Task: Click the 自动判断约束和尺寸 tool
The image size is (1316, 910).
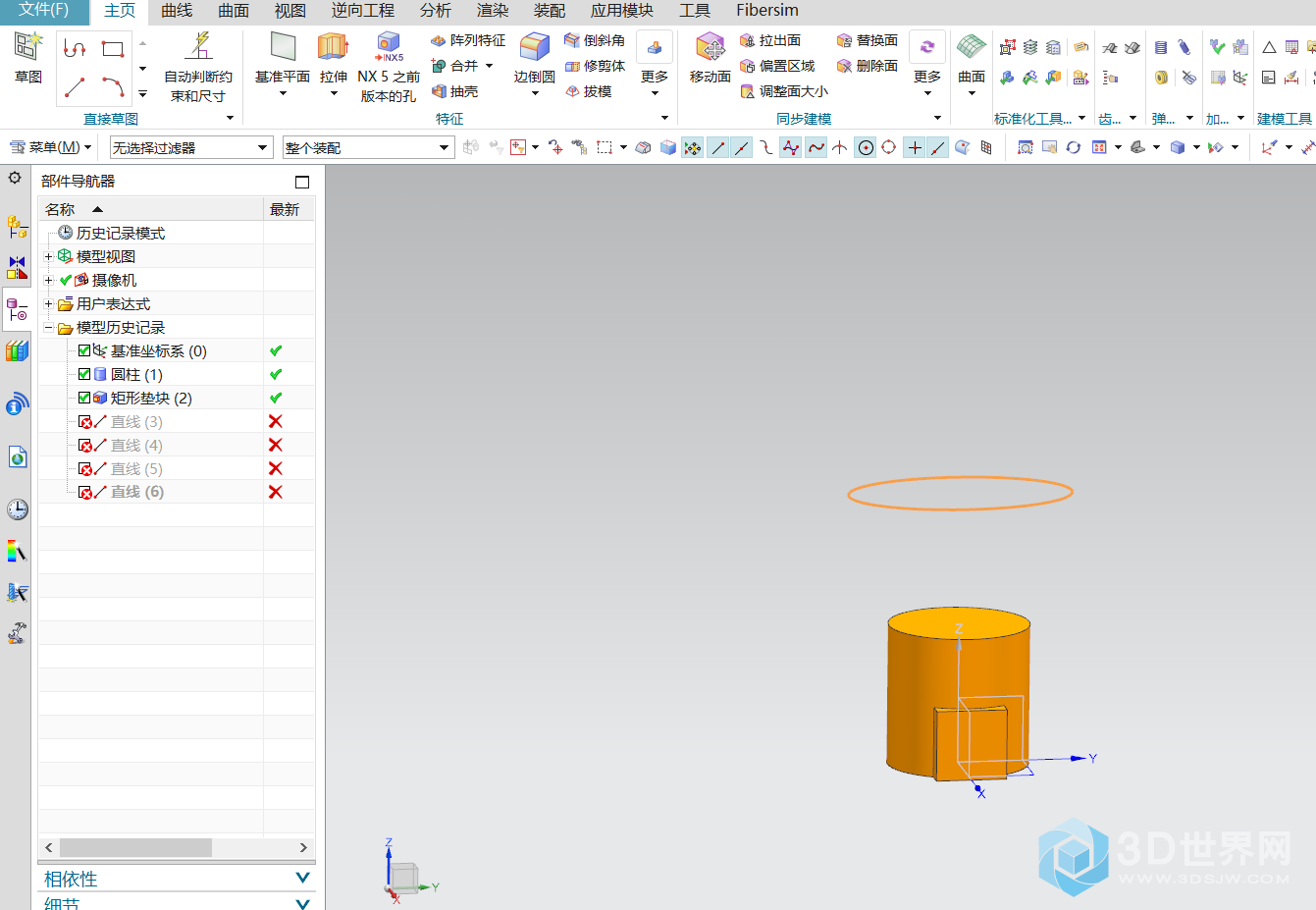Action: click(x=198, y=67)
